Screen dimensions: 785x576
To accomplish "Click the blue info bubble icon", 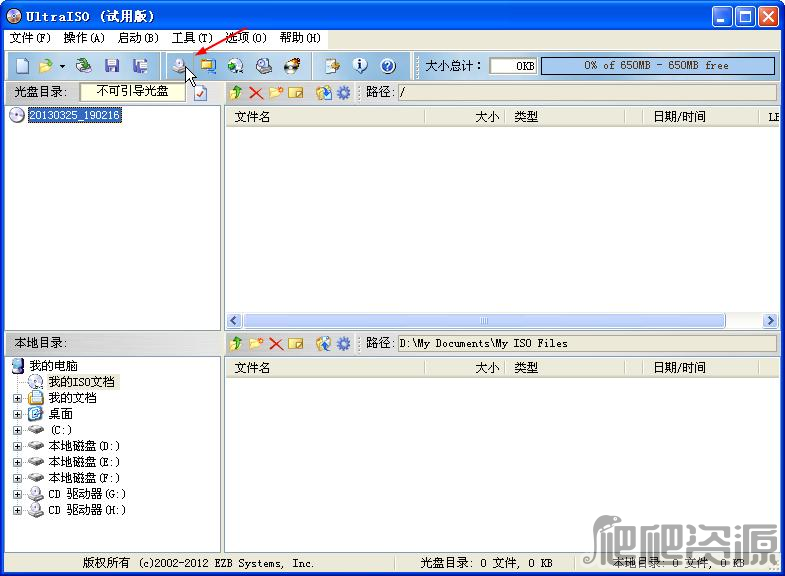I will tap(360, 66).
